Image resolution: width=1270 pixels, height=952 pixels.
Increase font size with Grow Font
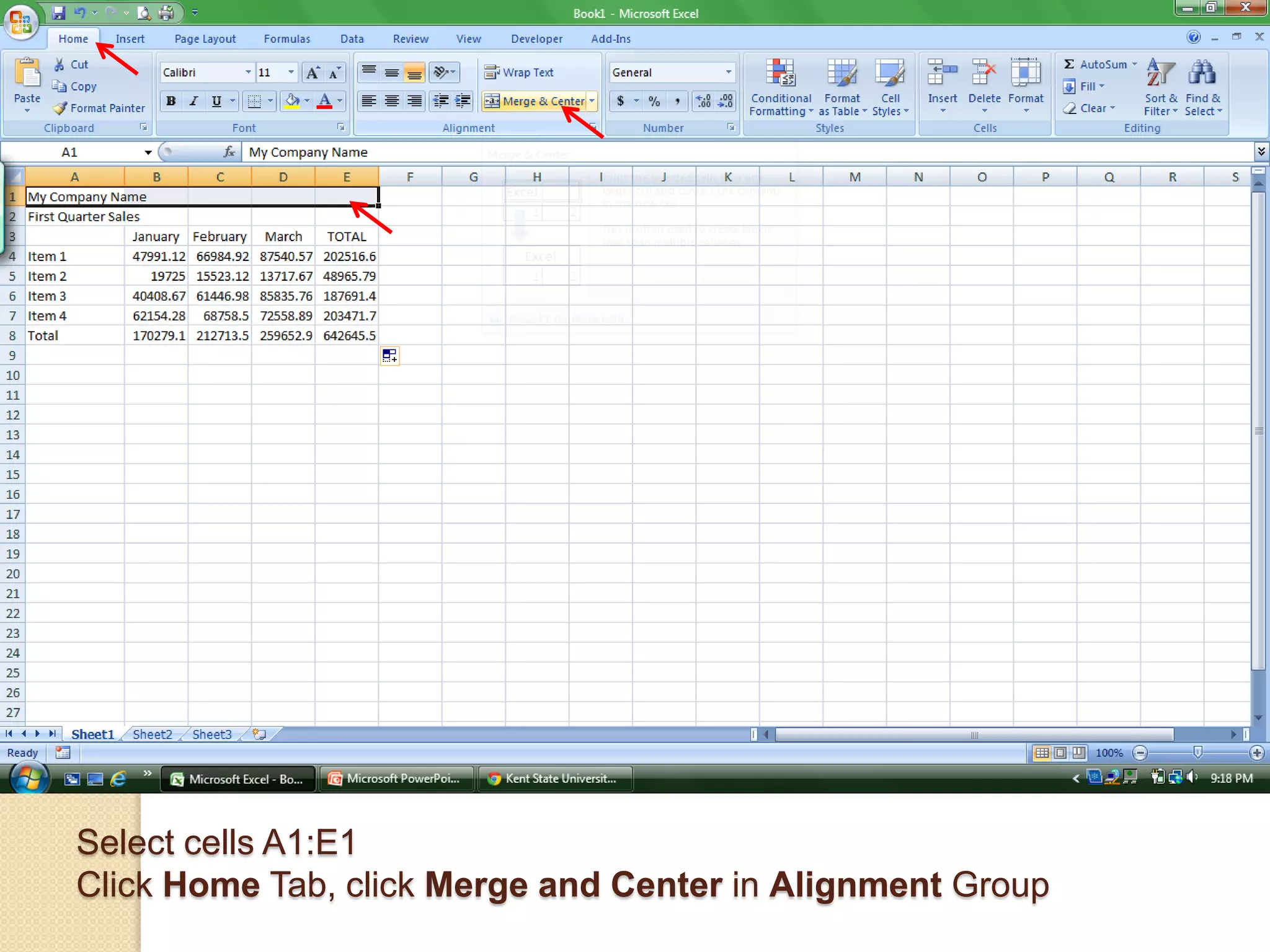tap(313, 73)
